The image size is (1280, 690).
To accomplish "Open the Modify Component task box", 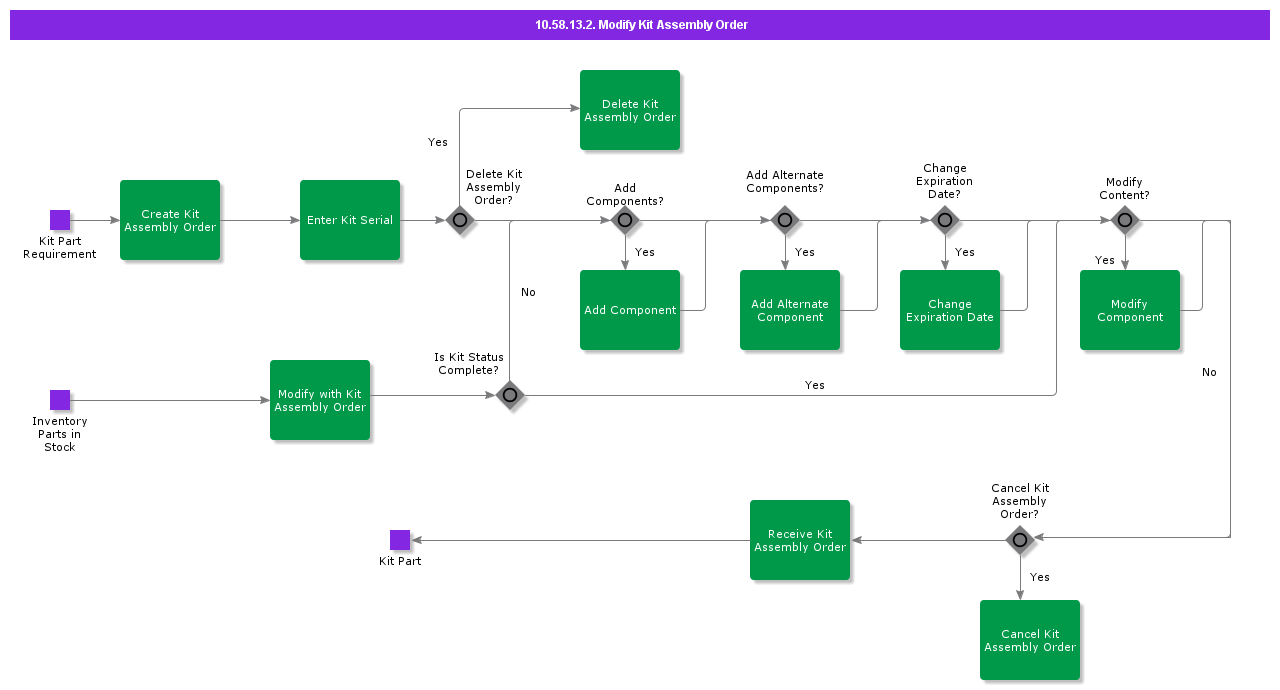I will click(x=1130, y=310).
